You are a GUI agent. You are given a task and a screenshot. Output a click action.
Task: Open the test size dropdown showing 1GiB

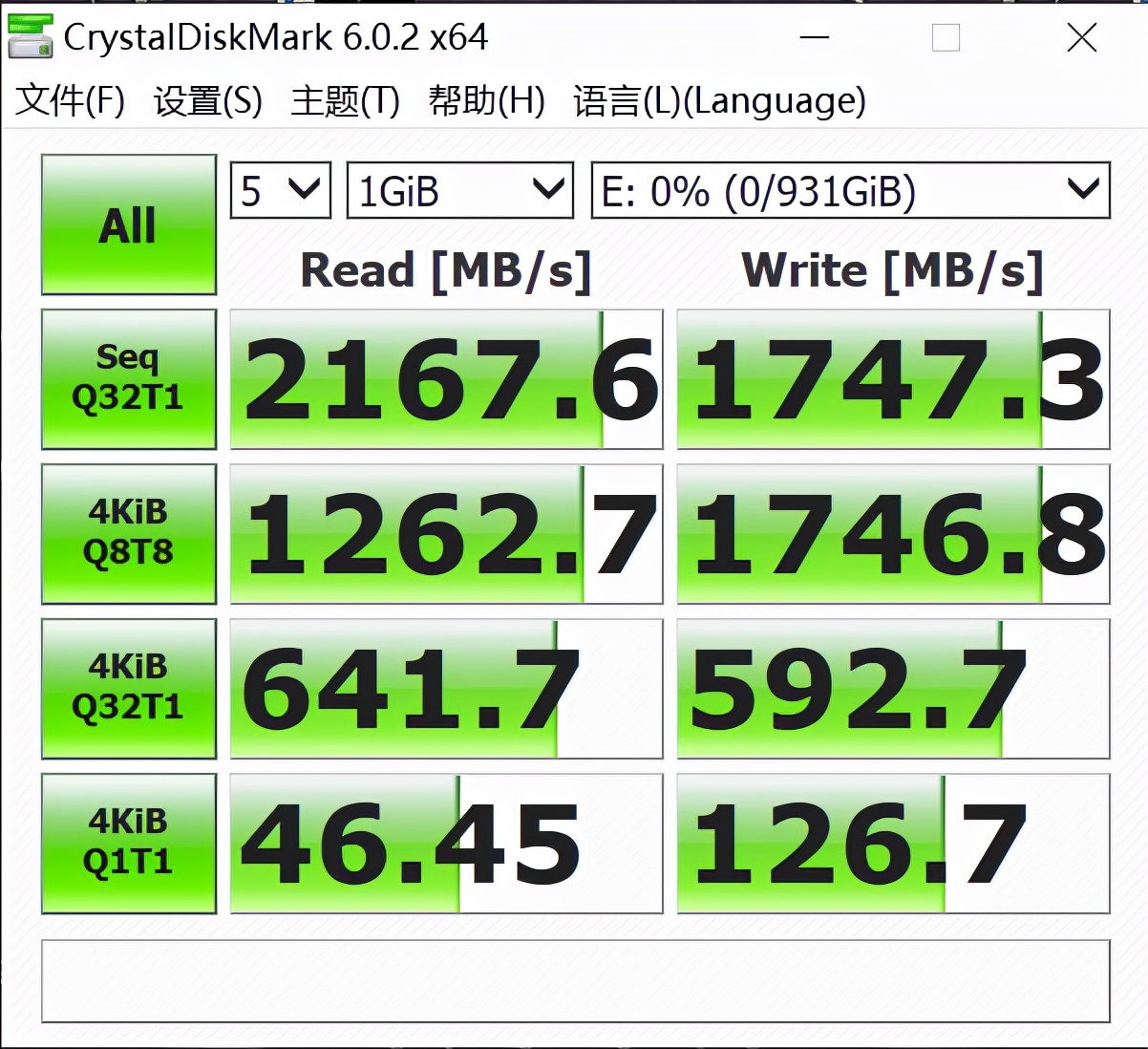pyautogui.click(x=458, y=189)
